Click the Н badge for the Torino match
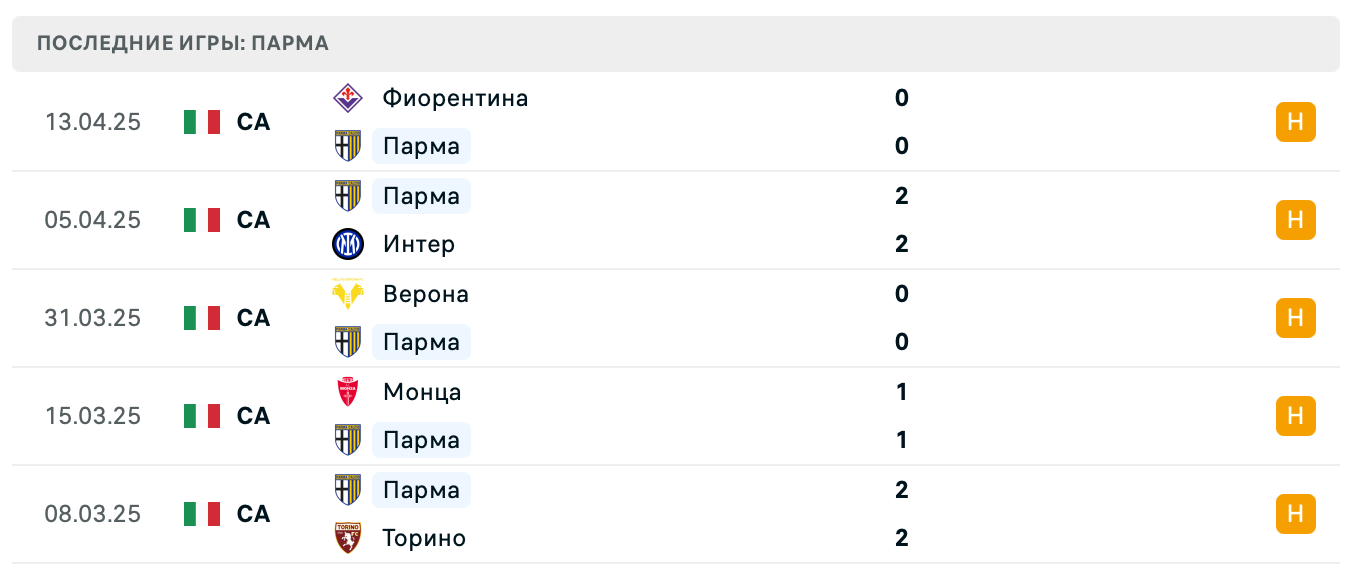1352x578 pixels. click(1295, 514)
